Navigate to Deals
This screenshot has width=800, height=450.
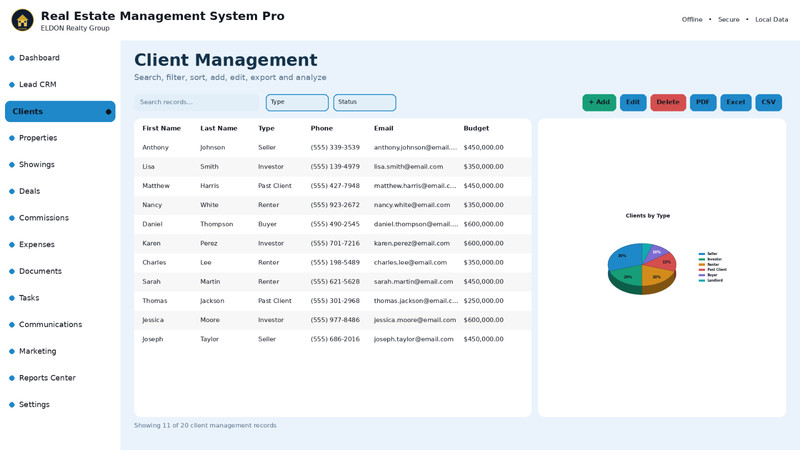(30, 191)
